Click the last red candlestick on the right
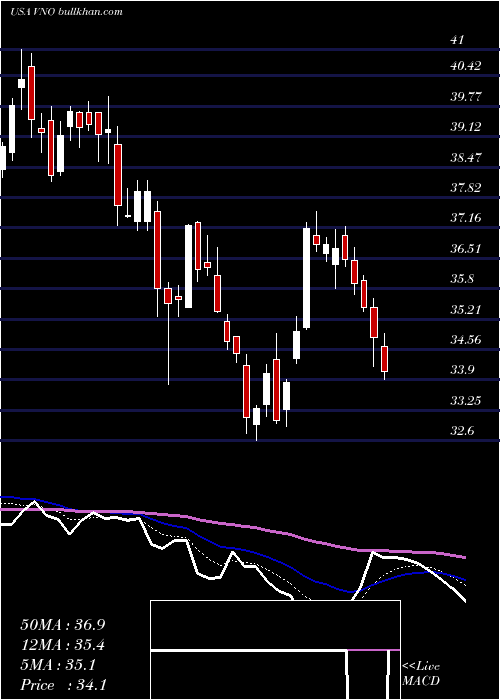The image size is (500, 700). pyautogui.click(x=384, y=359)
